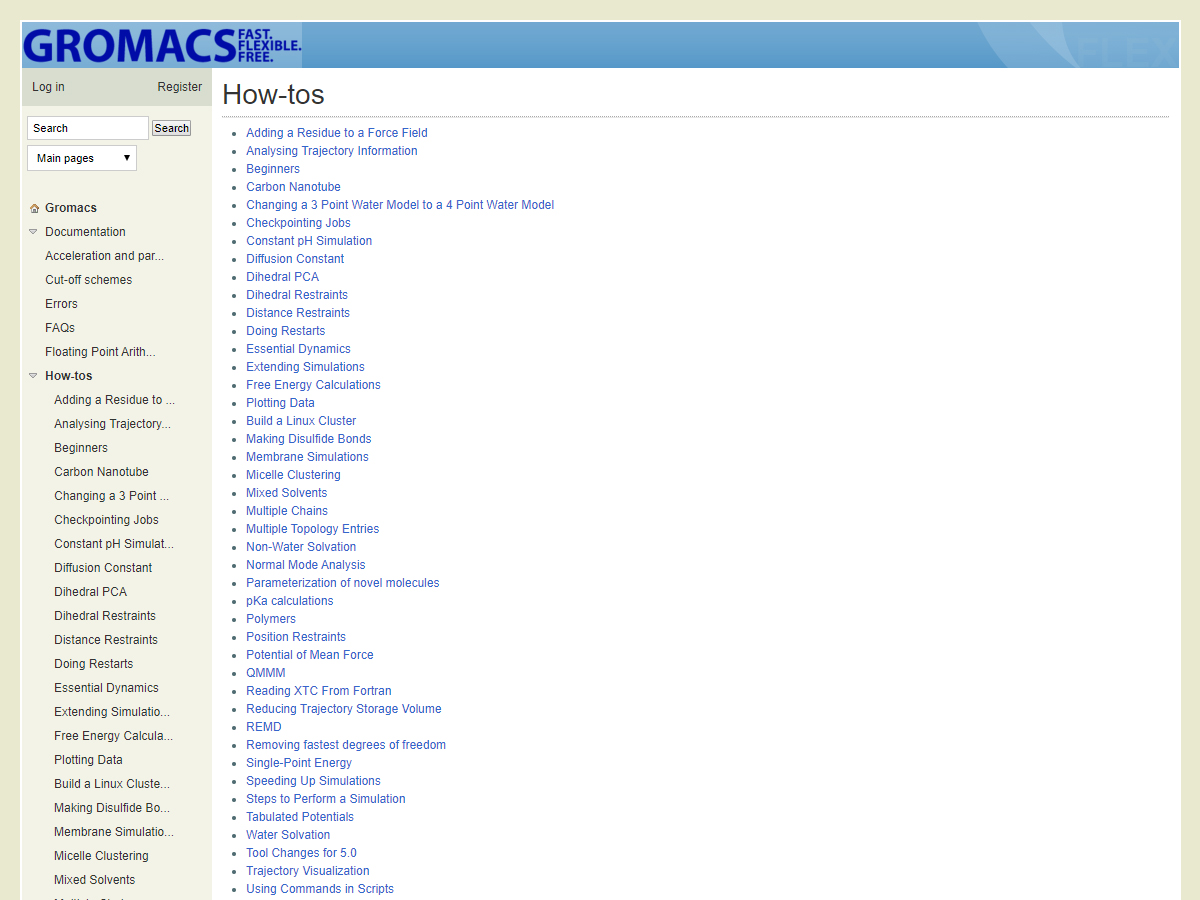Click the Search button

pos(171,128)
